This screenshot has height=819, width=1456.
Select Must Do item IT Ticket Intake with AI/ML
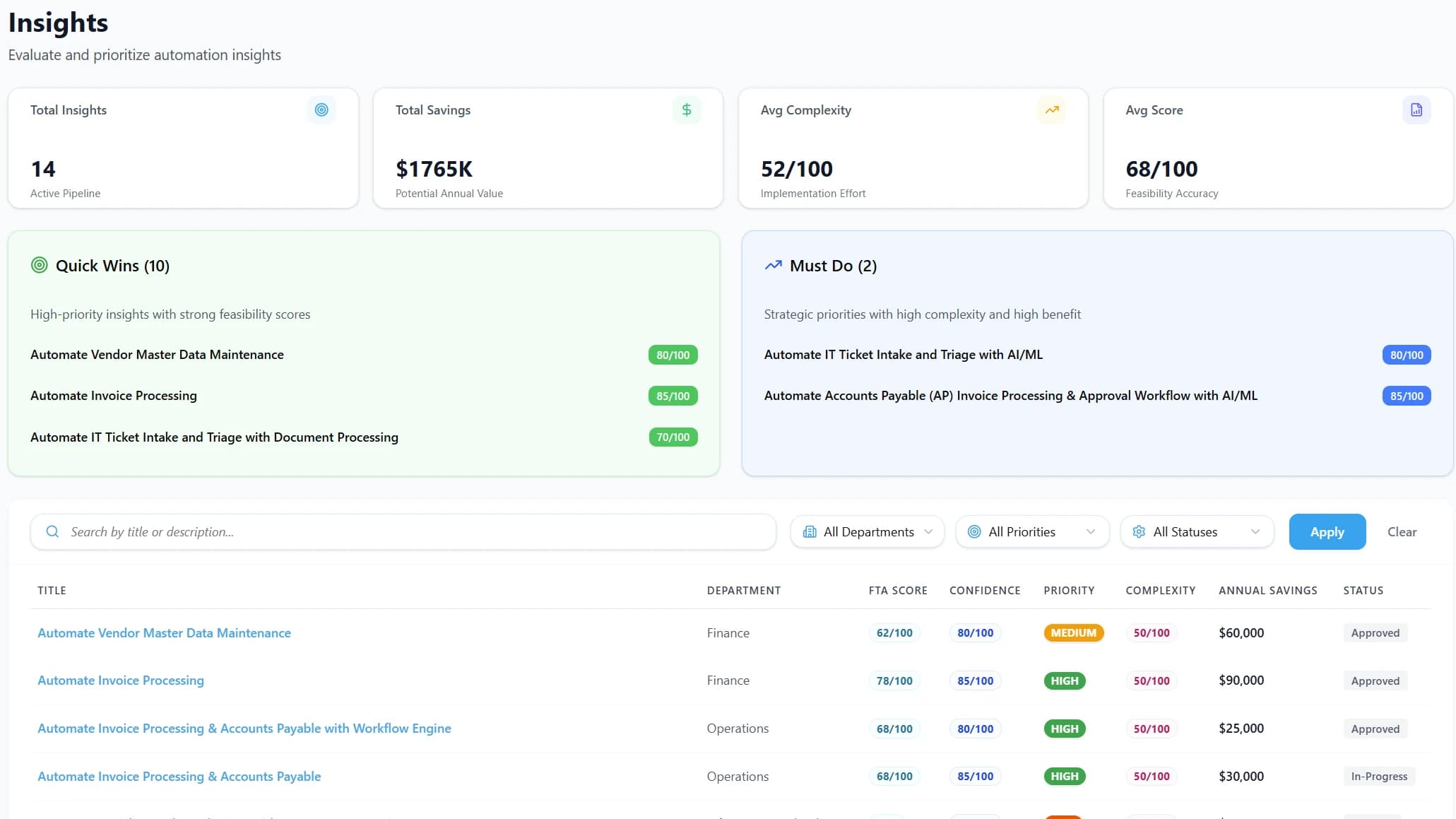(903, 355)
